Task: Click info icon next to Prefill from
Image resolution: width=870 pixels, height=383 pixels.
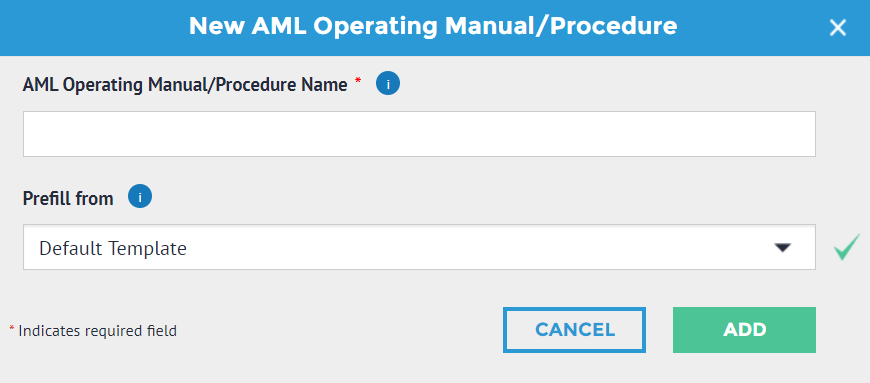Action: click(140, 196)
